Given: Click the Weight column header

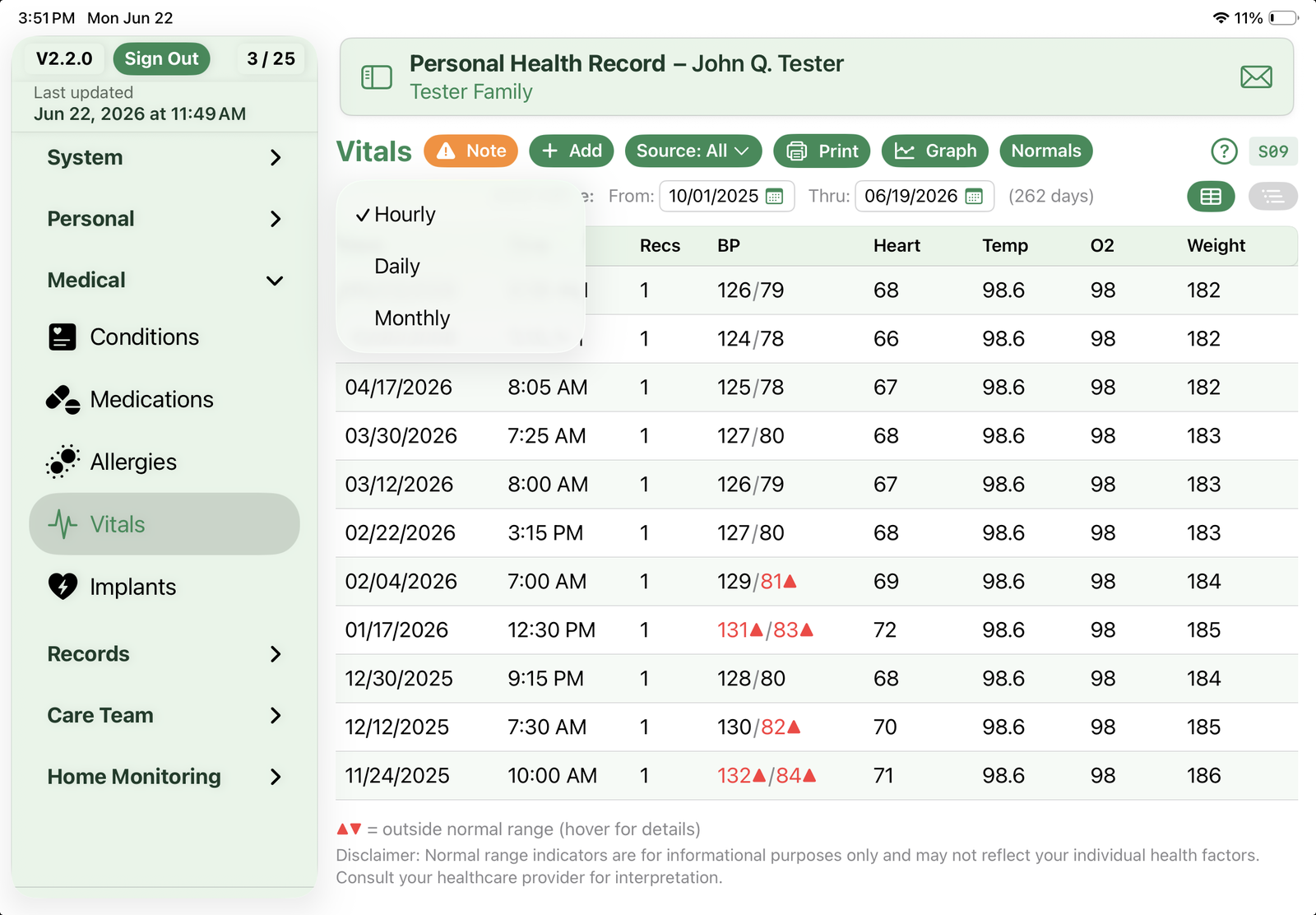Looking at the screenshot, I should point(1216,246).
